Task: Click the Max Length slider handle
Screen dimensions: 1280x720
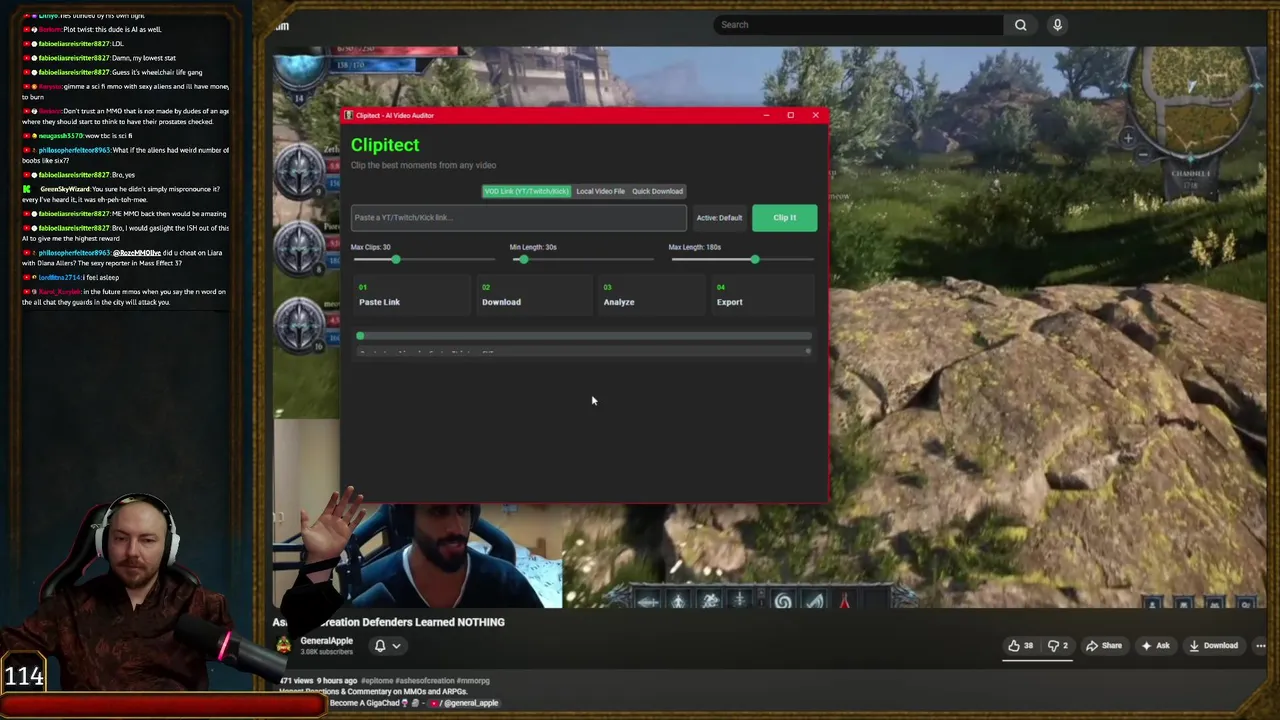Action: coord(755,260)
